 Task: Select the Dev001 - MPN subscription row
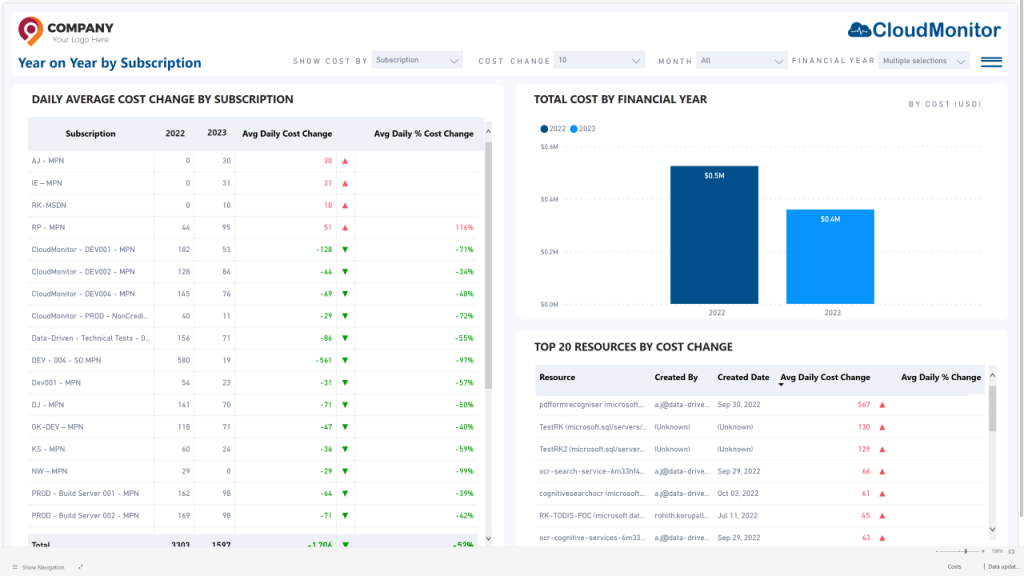point(253,383)
